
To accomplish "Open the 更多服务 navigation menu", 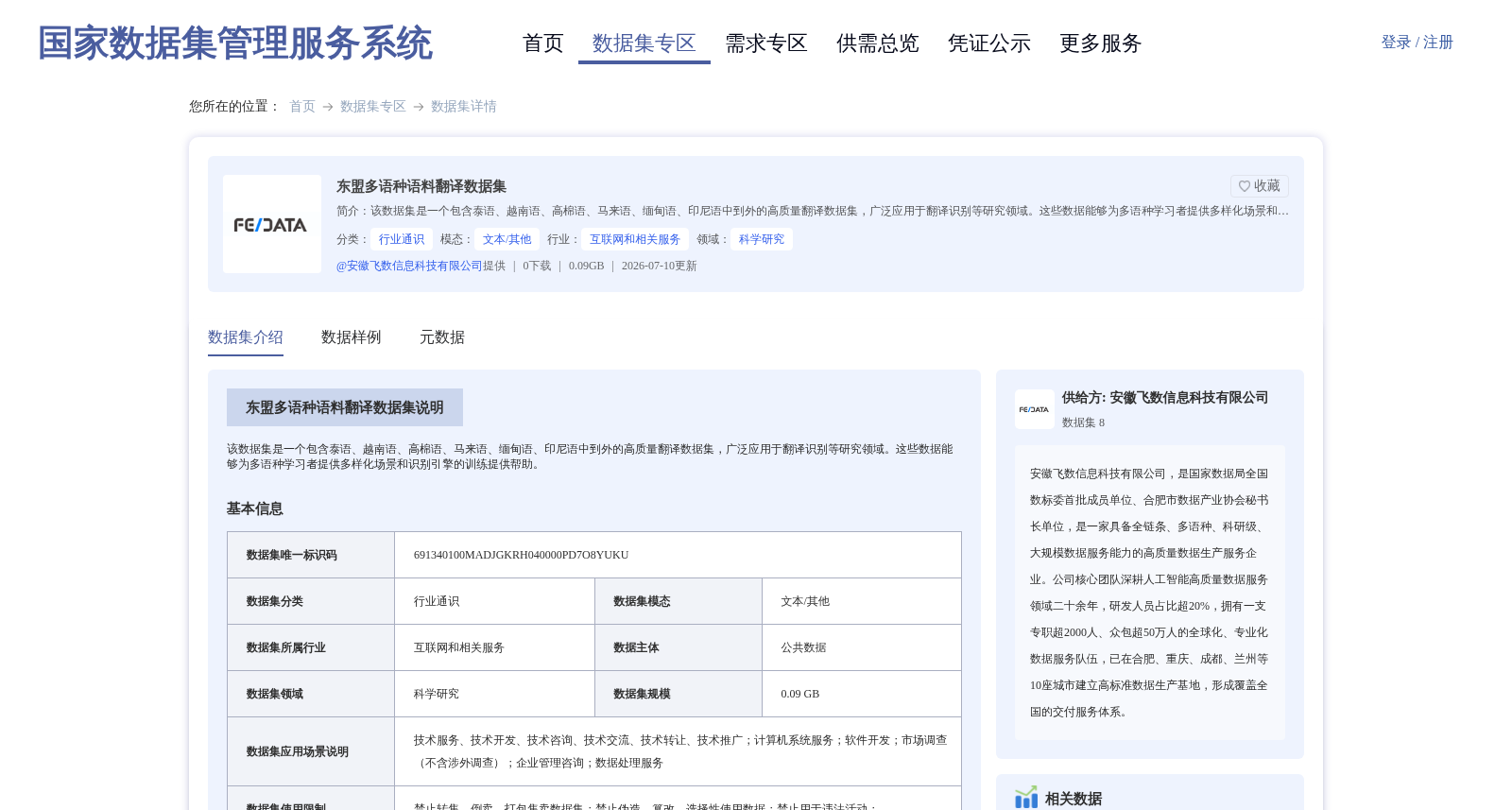I will [x=1101, y=43].
